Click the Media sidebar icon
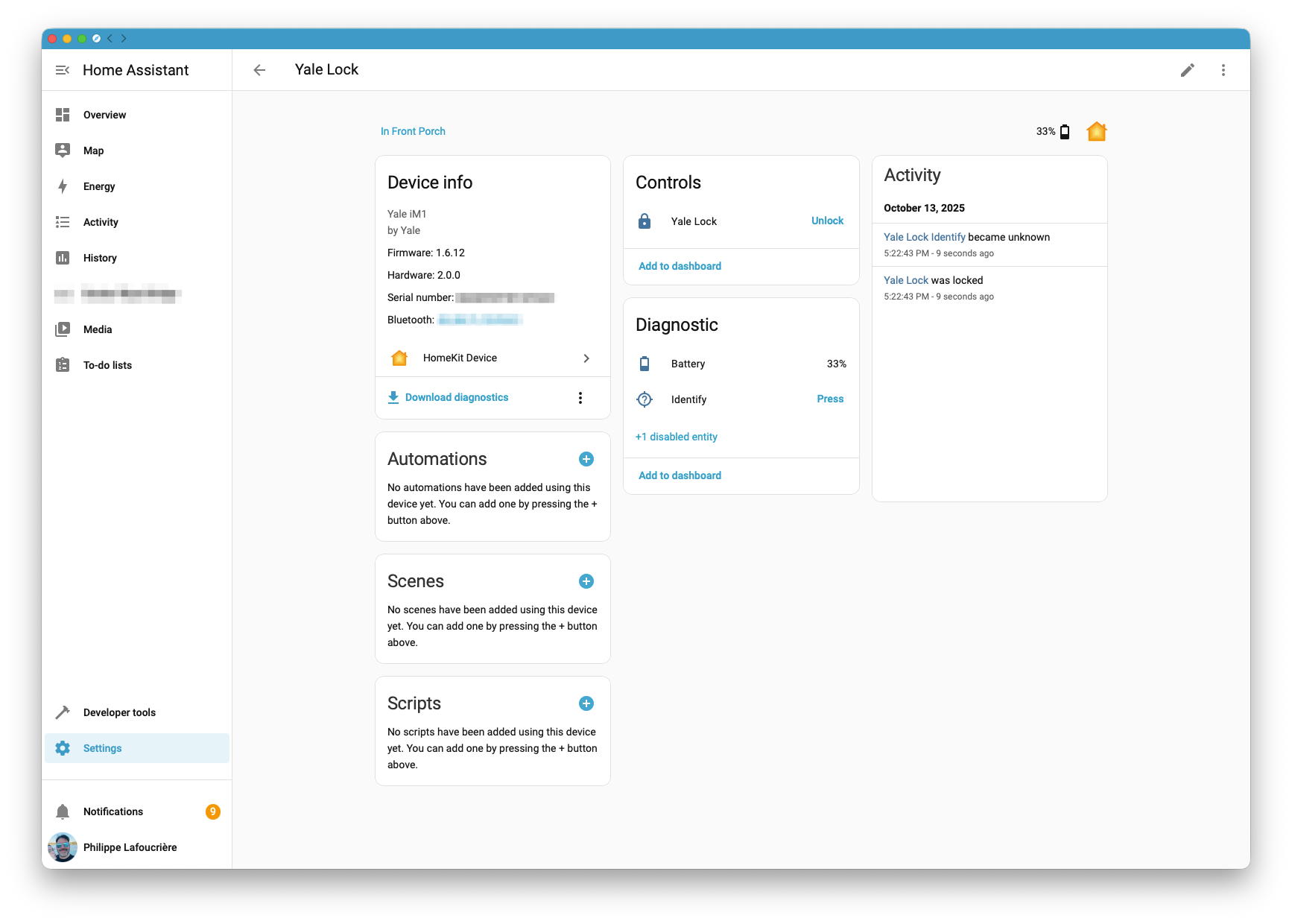This screenshot has width=1292, height=924. click(63, 329)
